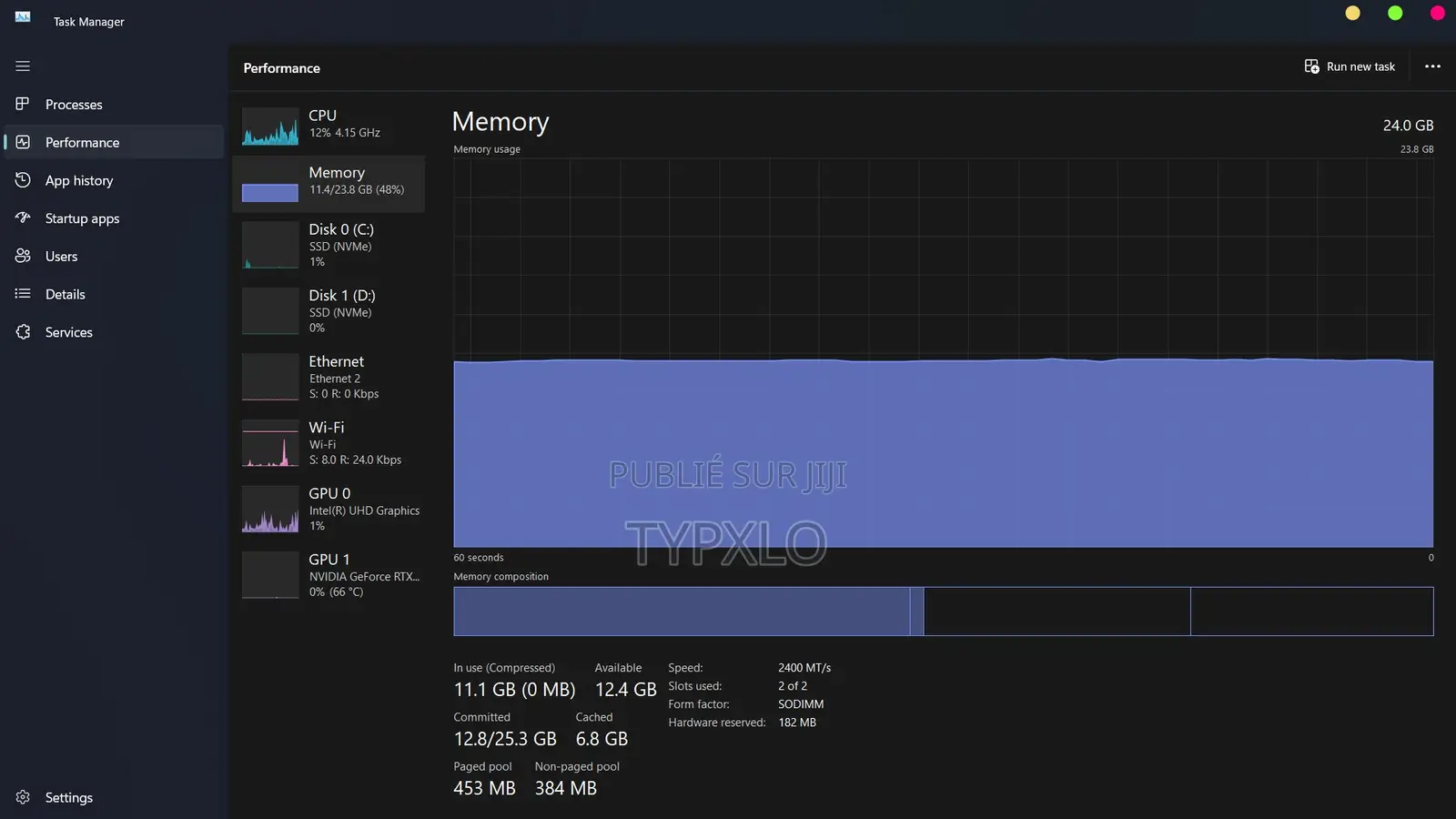
Task: Click the Services puzzle icon
Action: pos(23,332)
